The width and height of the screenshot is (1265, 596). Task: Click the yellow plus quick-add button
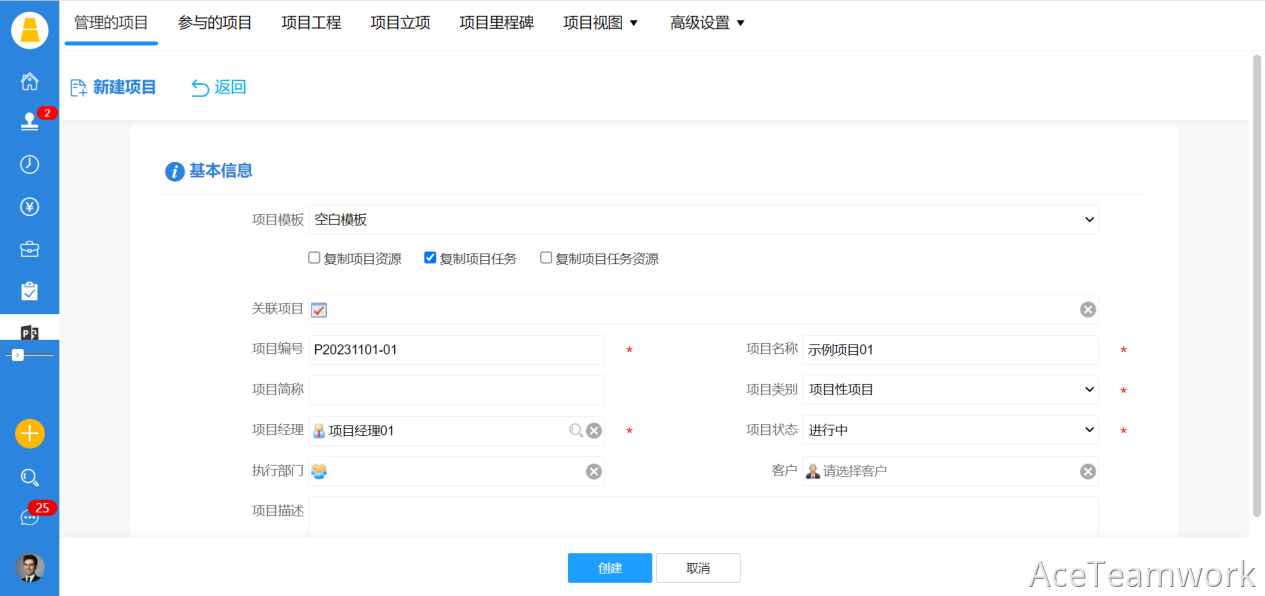point(29,434)
